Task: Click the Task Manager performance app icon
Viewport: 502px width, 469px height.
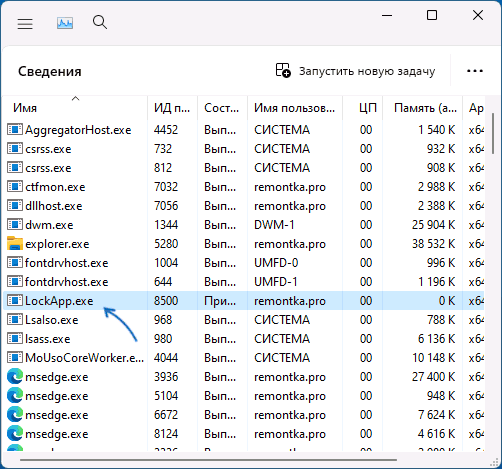Action: tap(65, 23)
